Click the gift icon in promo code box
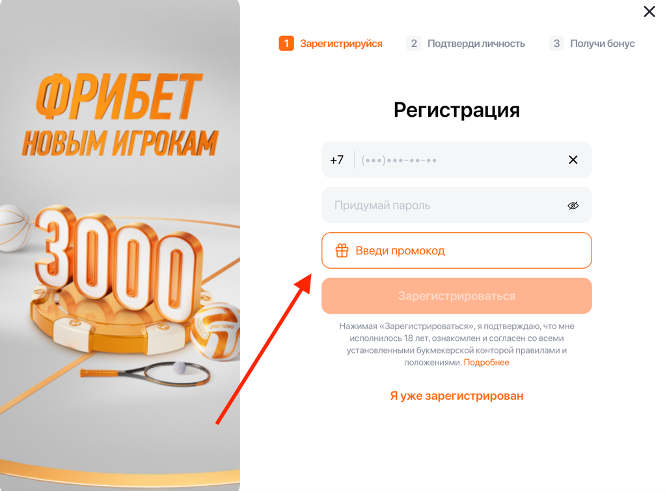 pyautogui.click(x=342, y=250)
